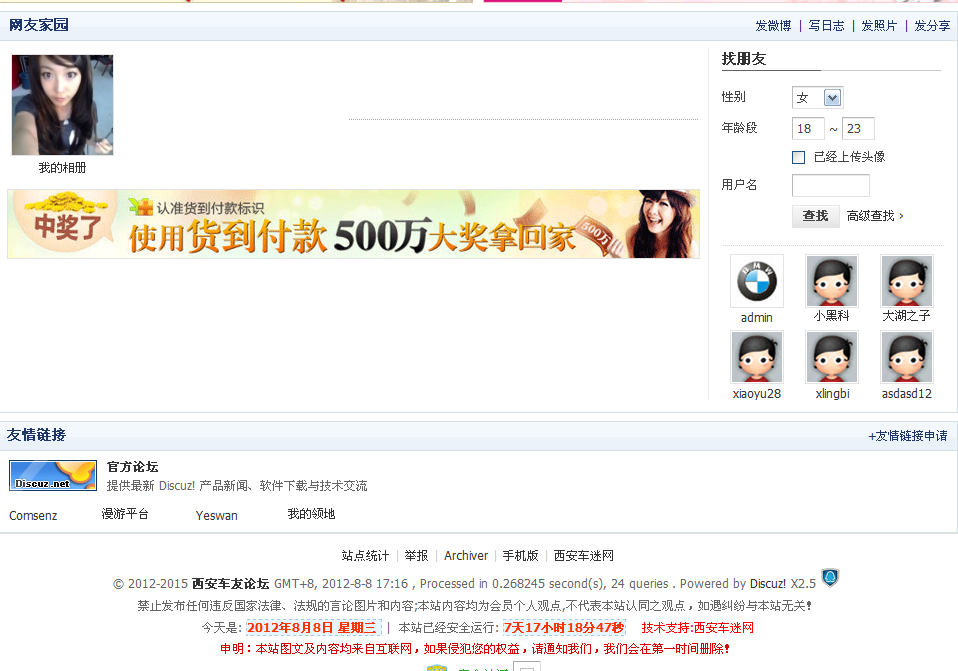Screen dimensions: 958x671
Task: Open 我的领地 friend link
Action: (311, 514)
